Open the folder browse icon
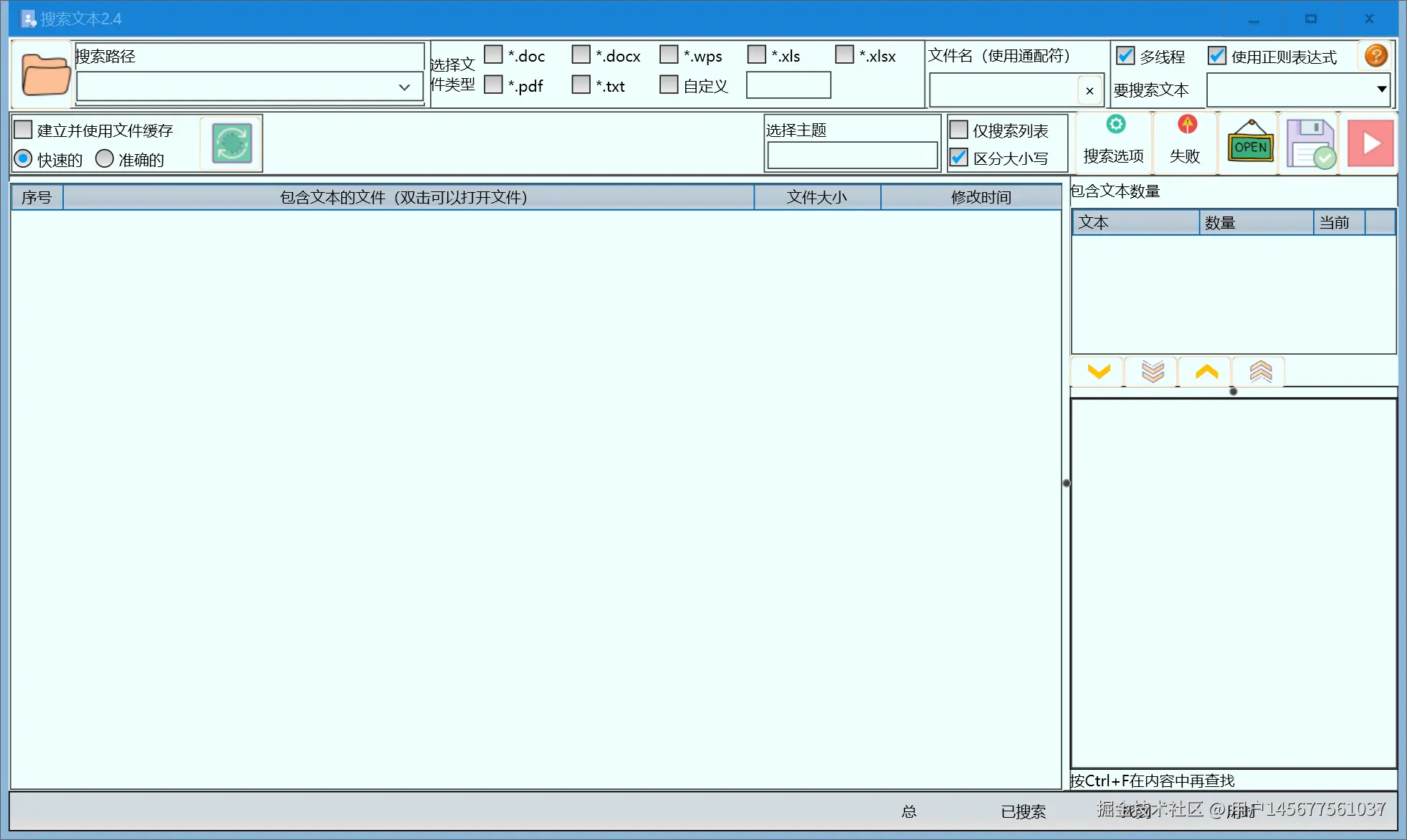This screenshot has width=1407, height=840. [x=44, y=75]
